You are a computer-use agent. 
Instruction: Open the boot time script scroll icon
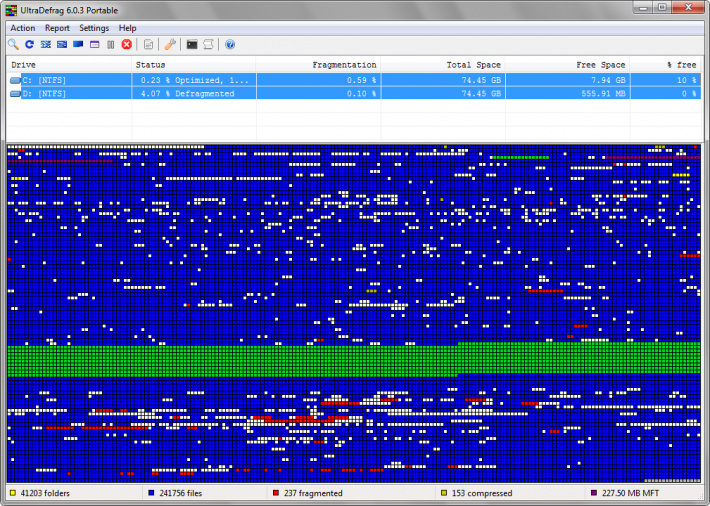point(208,44)
